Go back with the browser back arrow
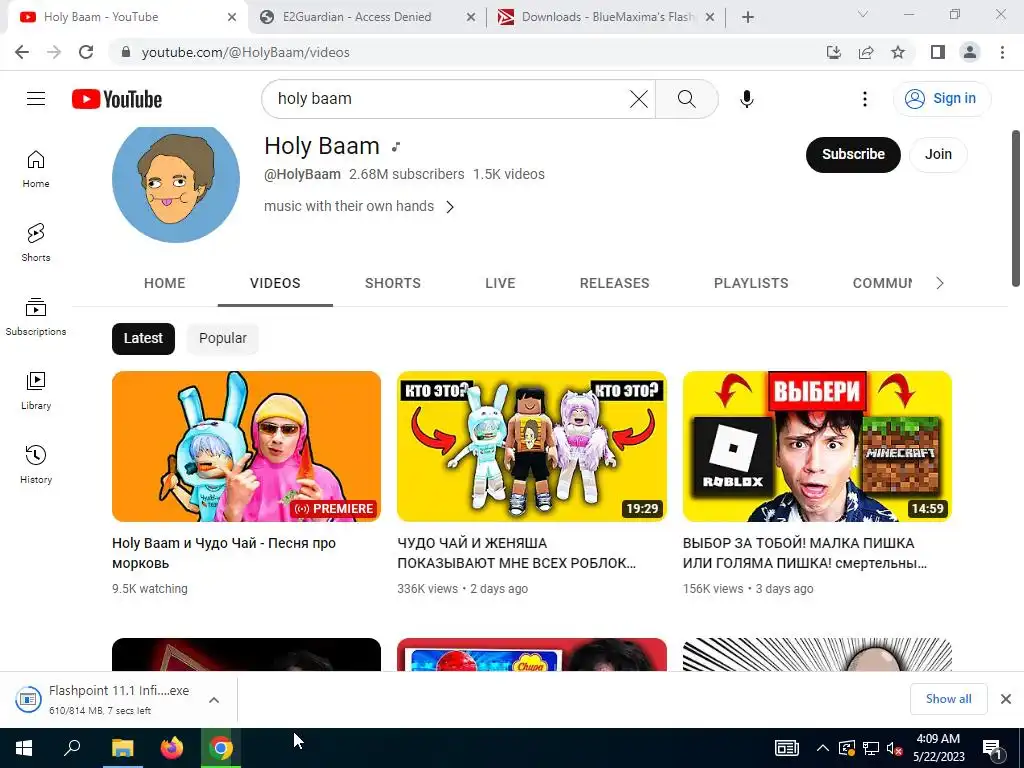This screenshot has width=1024, height=768. tap(22, 52)
